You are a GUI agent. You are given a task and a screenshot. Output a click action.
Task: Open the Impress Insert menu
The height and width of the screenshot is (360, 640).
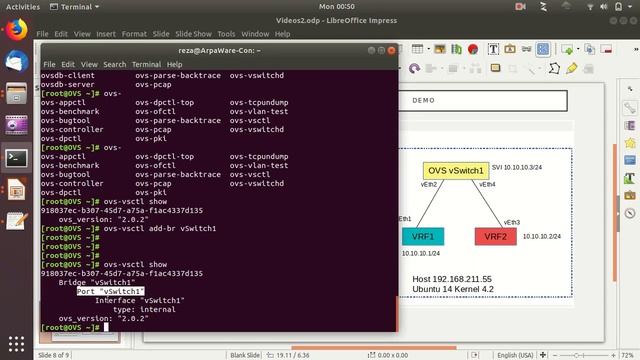[106, 34]
